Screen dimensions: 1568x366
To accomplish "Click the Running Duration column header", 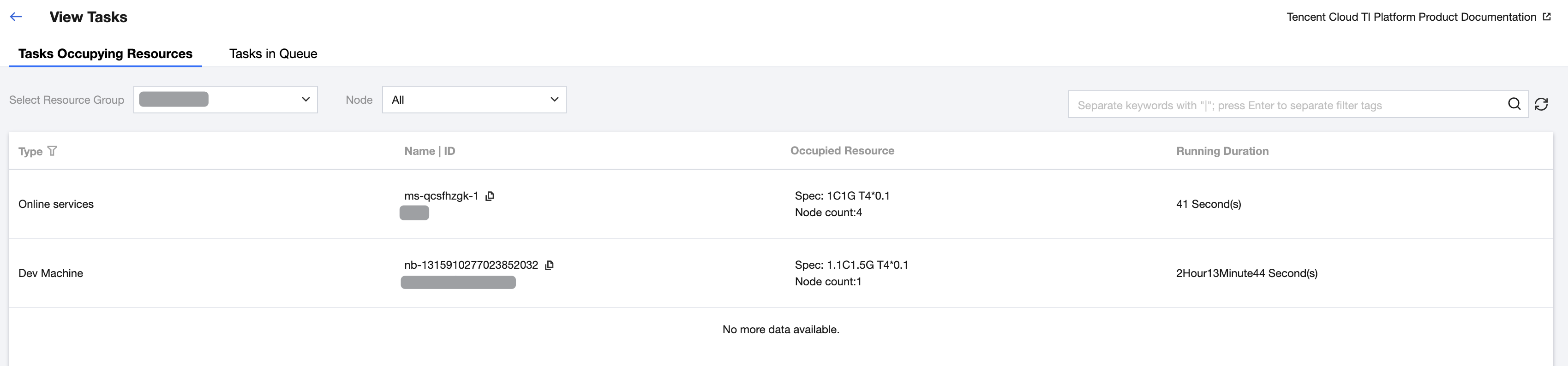I will point(1222,151).
